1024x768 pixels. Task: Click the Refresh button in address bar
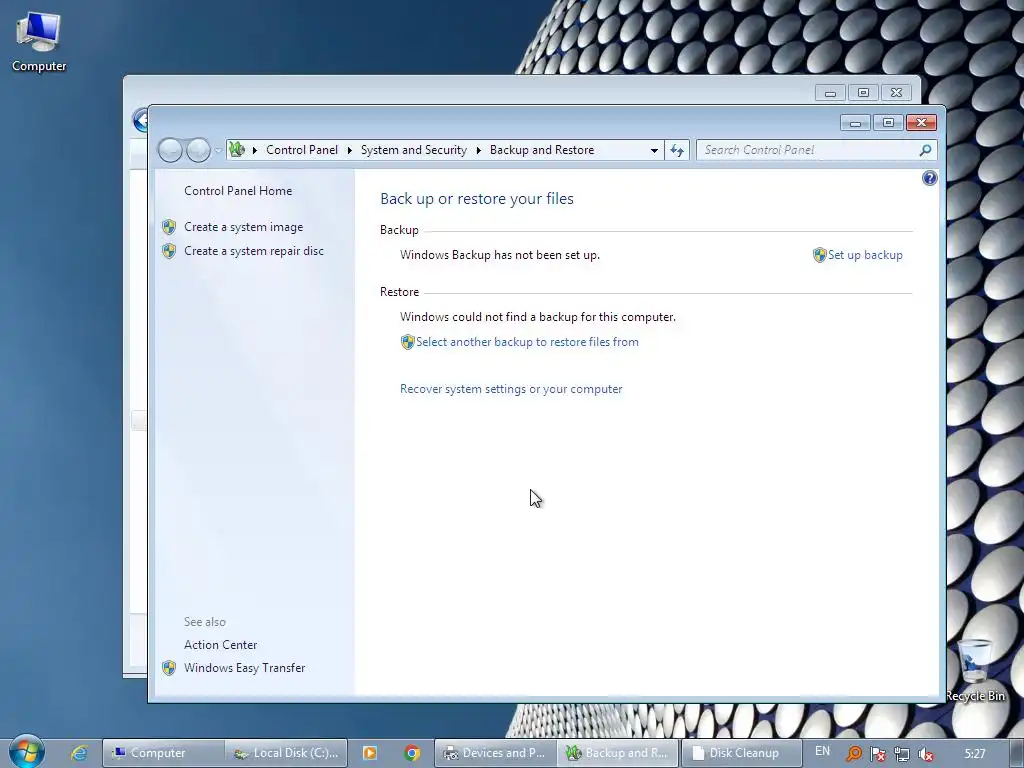pos(677,150)
